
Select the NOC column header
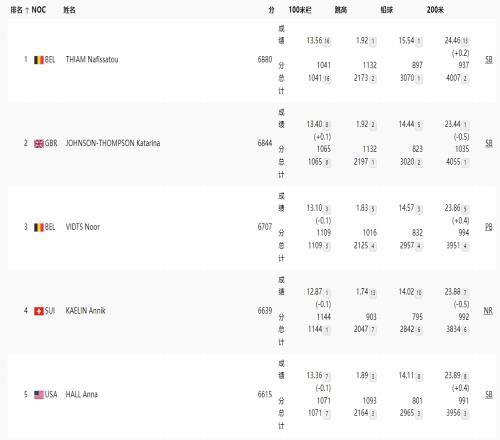pyautogui.click(x=38, y=10)
